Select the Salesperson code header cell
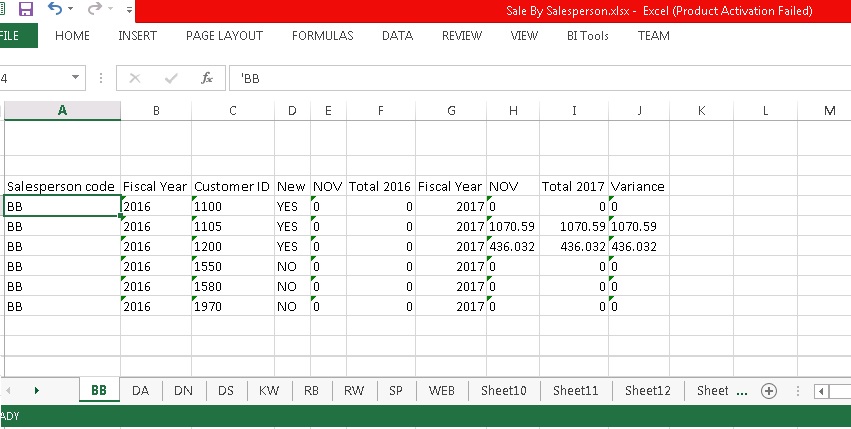This screenshot has width=851, height=429. click(x=62, y=186)
